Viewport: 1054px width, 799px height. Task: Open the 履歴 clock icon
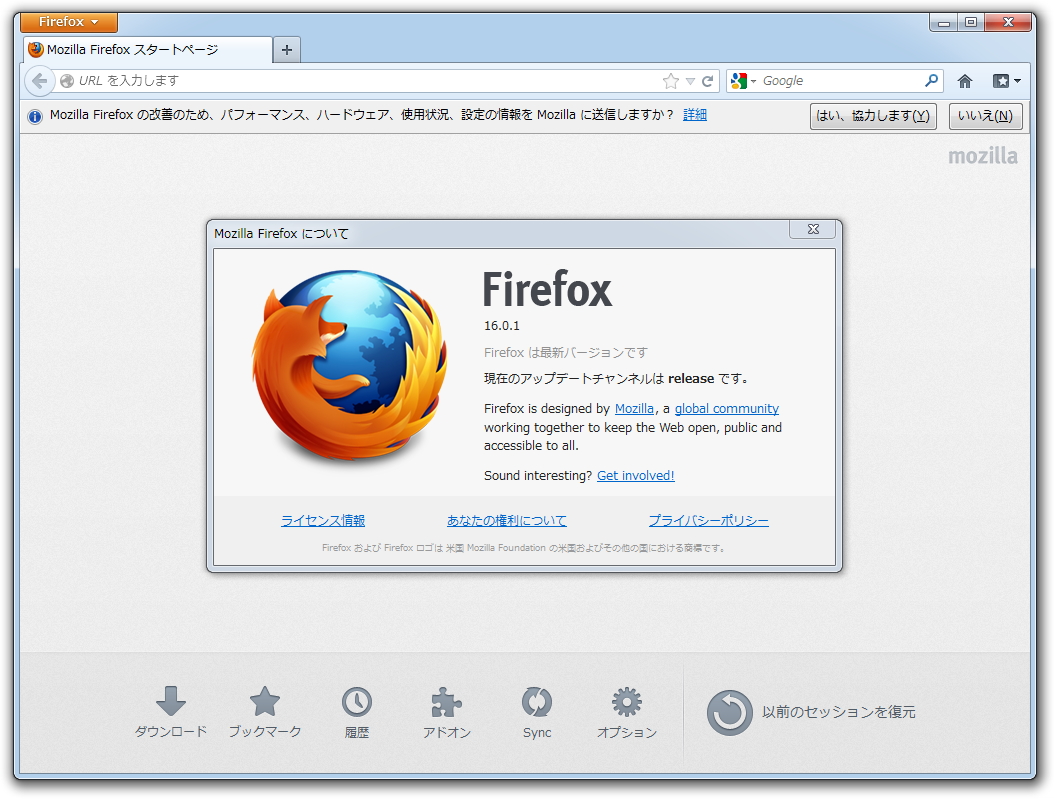tap(355, 703)
